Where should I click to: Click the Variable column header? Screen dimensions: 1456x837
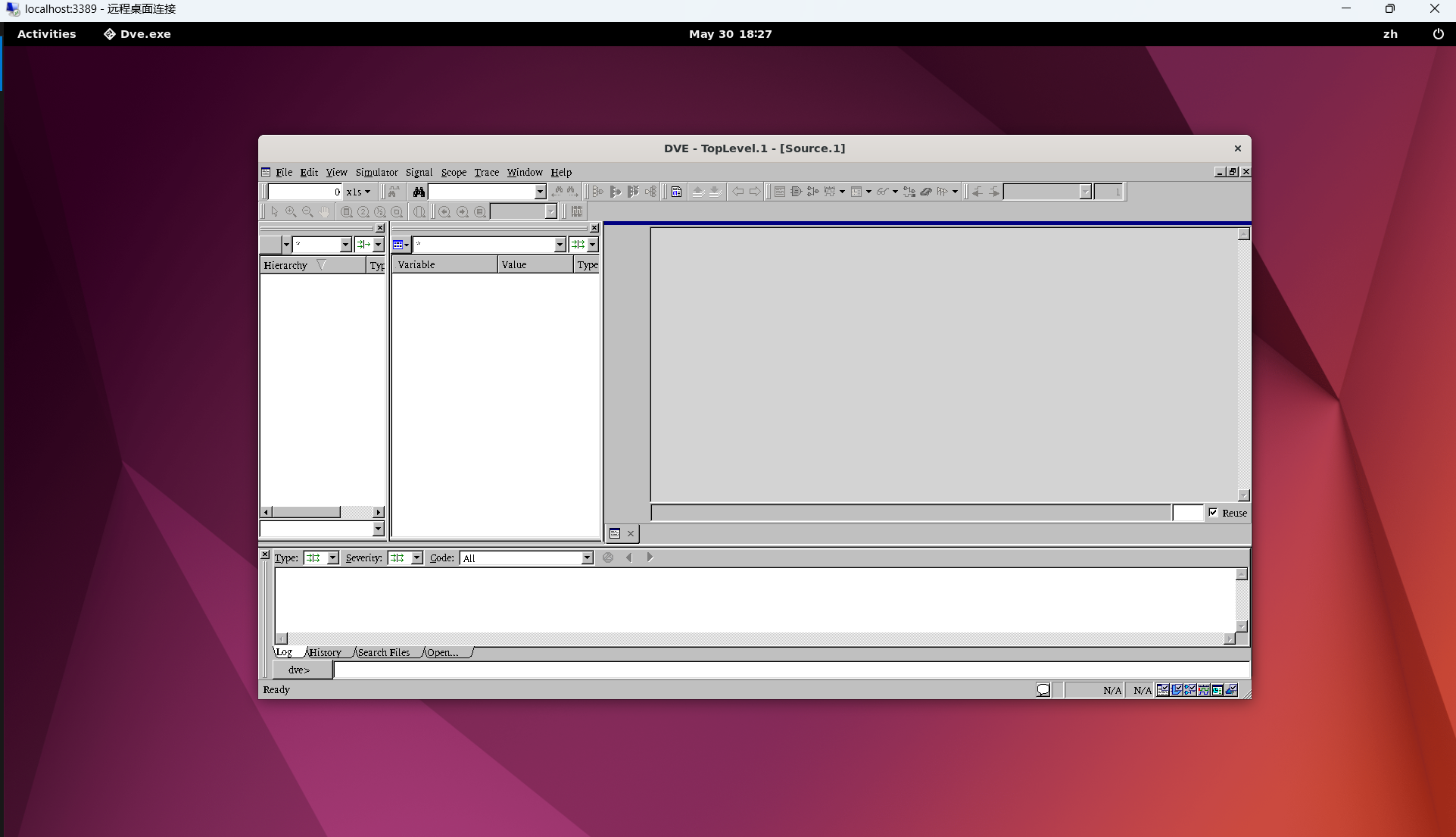click(x=444, y=264)
